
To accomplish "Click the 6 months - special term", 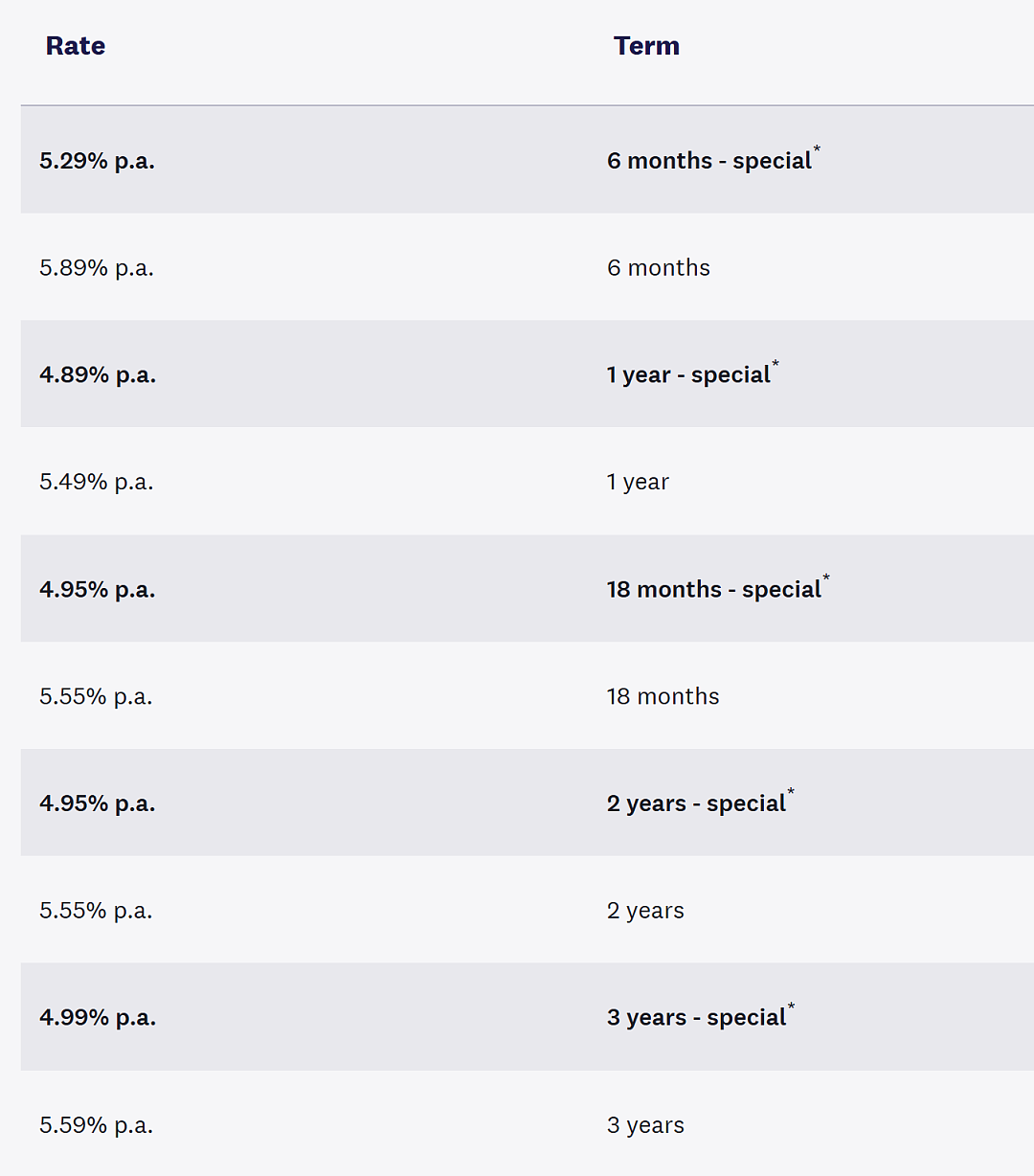I will tap(709, 161).
